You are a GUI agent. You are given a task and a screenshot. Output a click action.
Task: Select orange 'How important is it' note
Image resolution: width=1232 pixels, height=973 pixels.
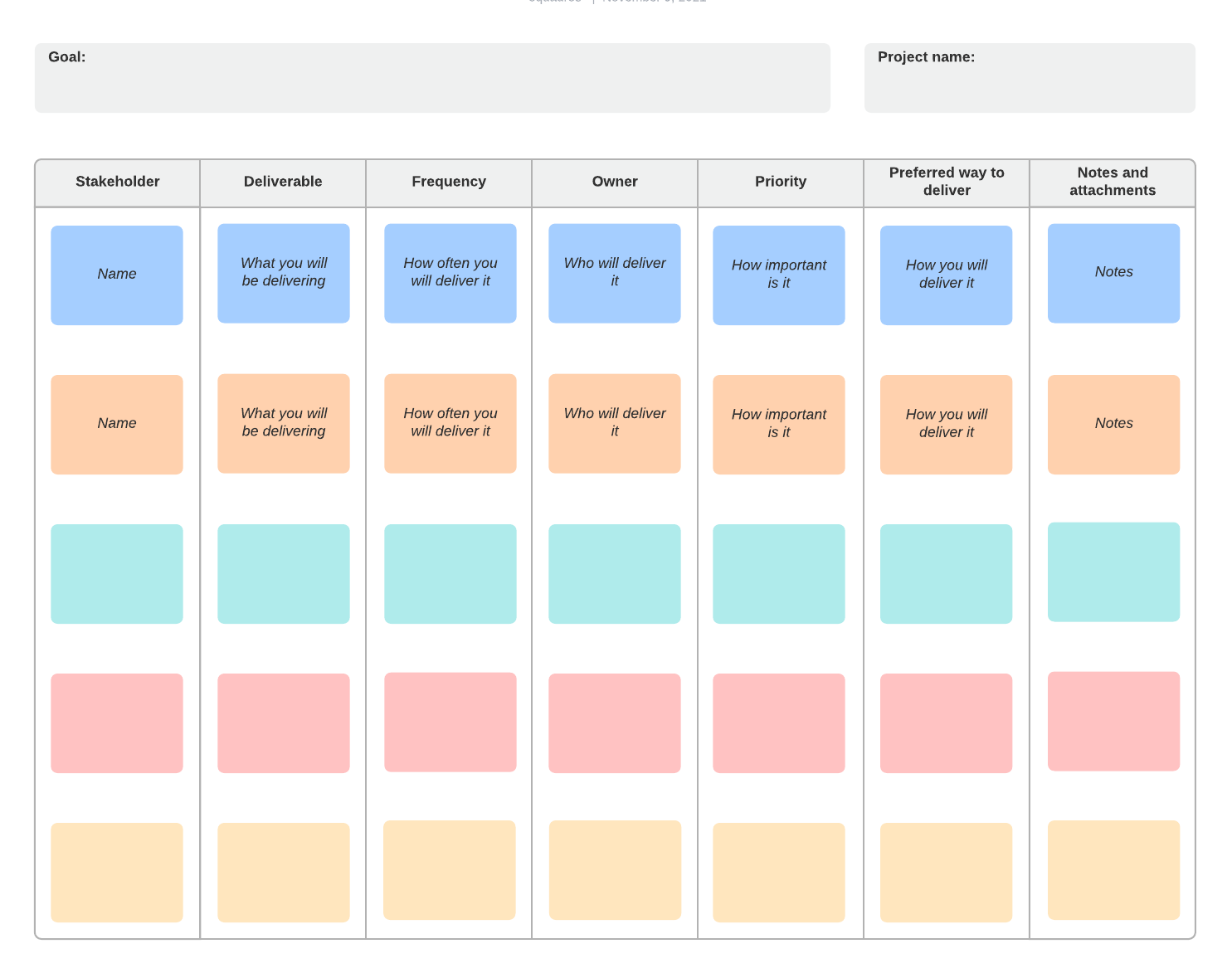(779, 424)
